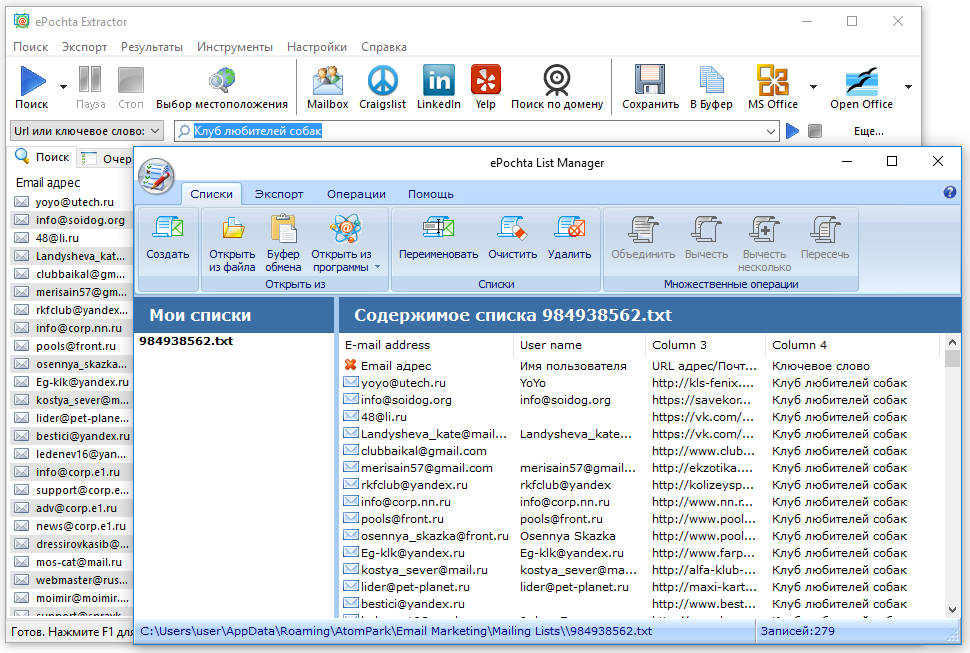
Task: Launch the Craigslist search tool
Action: [x=382, y=80]
